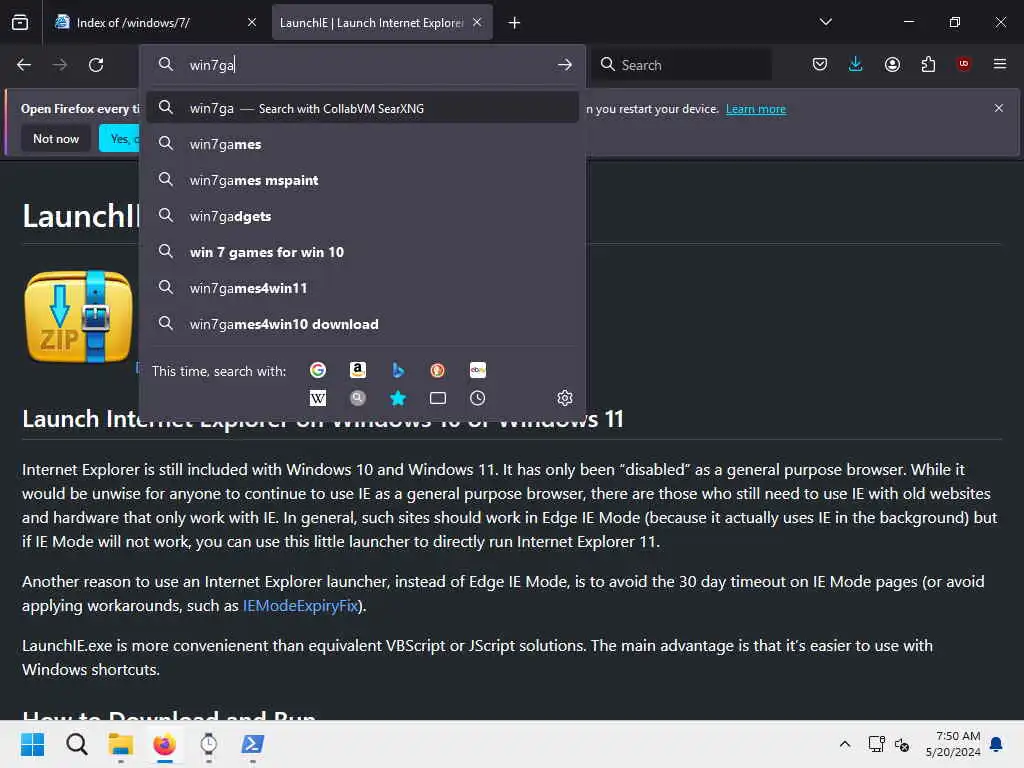1024x768 pixels.
Task: Open the IEModeExpiryFix link
Action: 300,605
